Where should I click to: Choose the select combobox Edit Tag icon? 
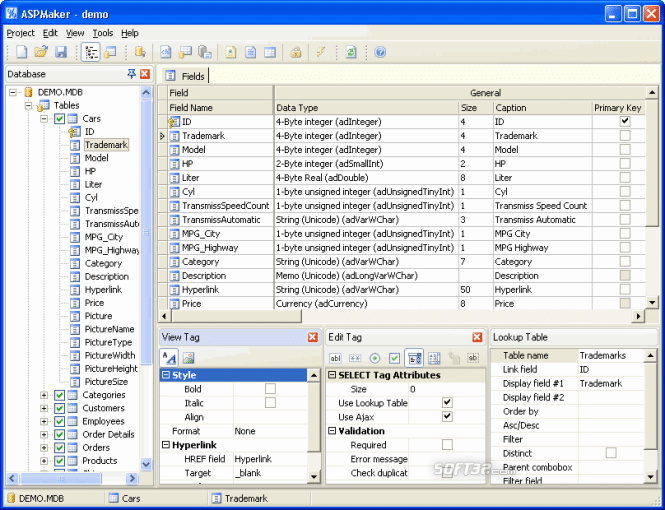[414, 358]
